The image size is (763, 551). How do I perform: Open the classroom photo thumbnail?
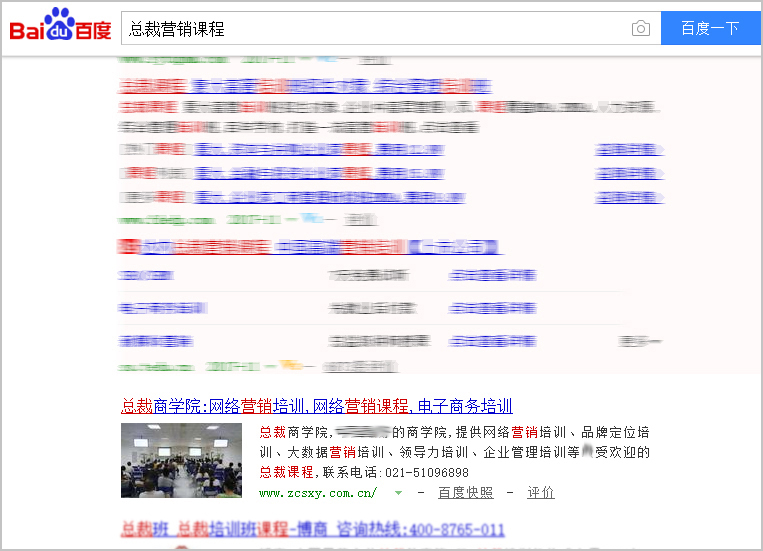tap(181, 460)
